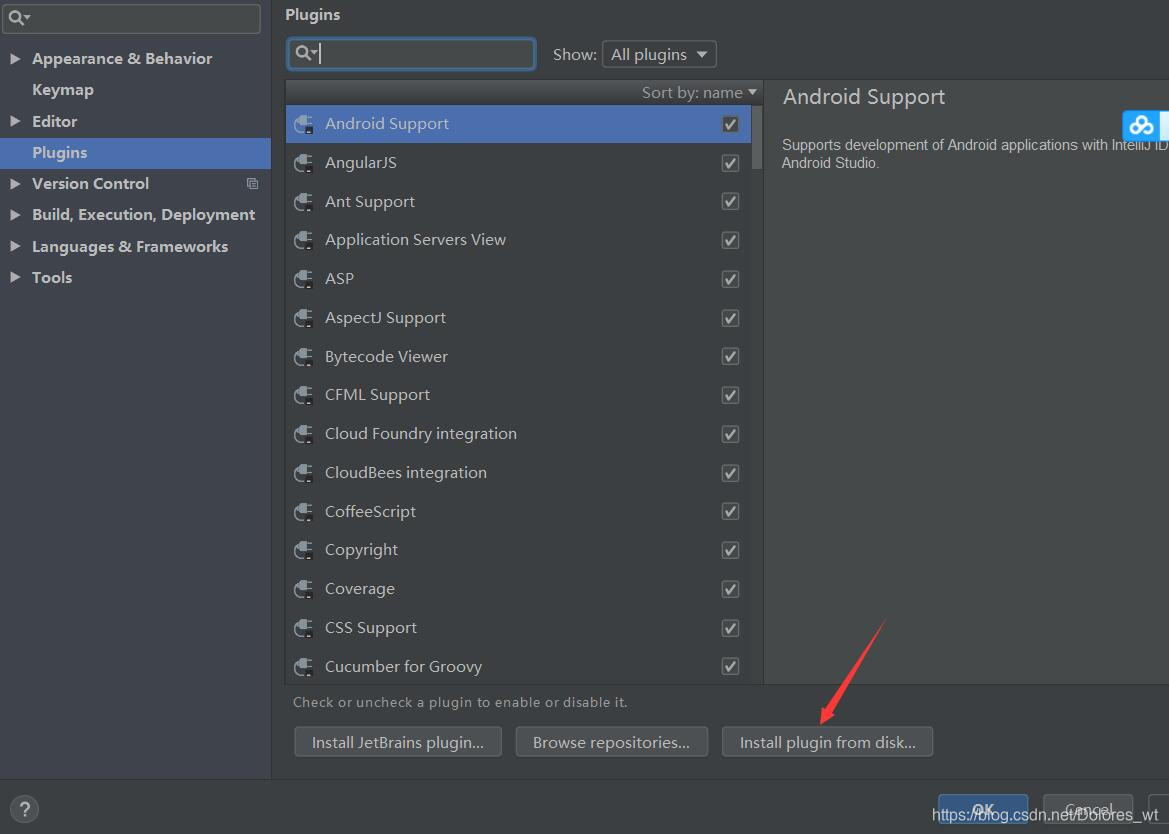Screen dimensions: 1169x834
Task: Open the help question mark button
Action: [24, 809]
